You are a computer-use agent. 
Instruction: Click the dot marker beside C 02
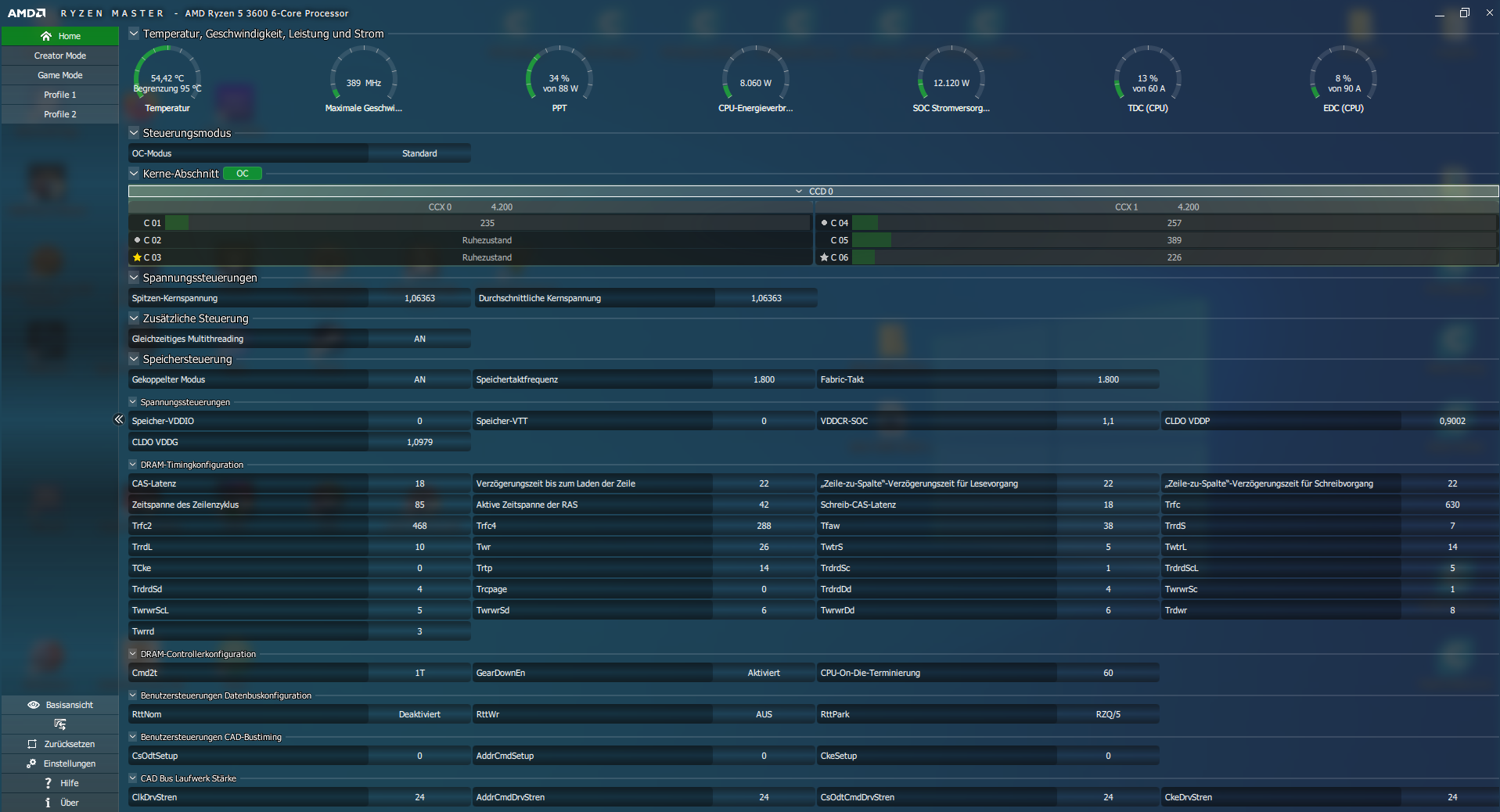(137, 240)
